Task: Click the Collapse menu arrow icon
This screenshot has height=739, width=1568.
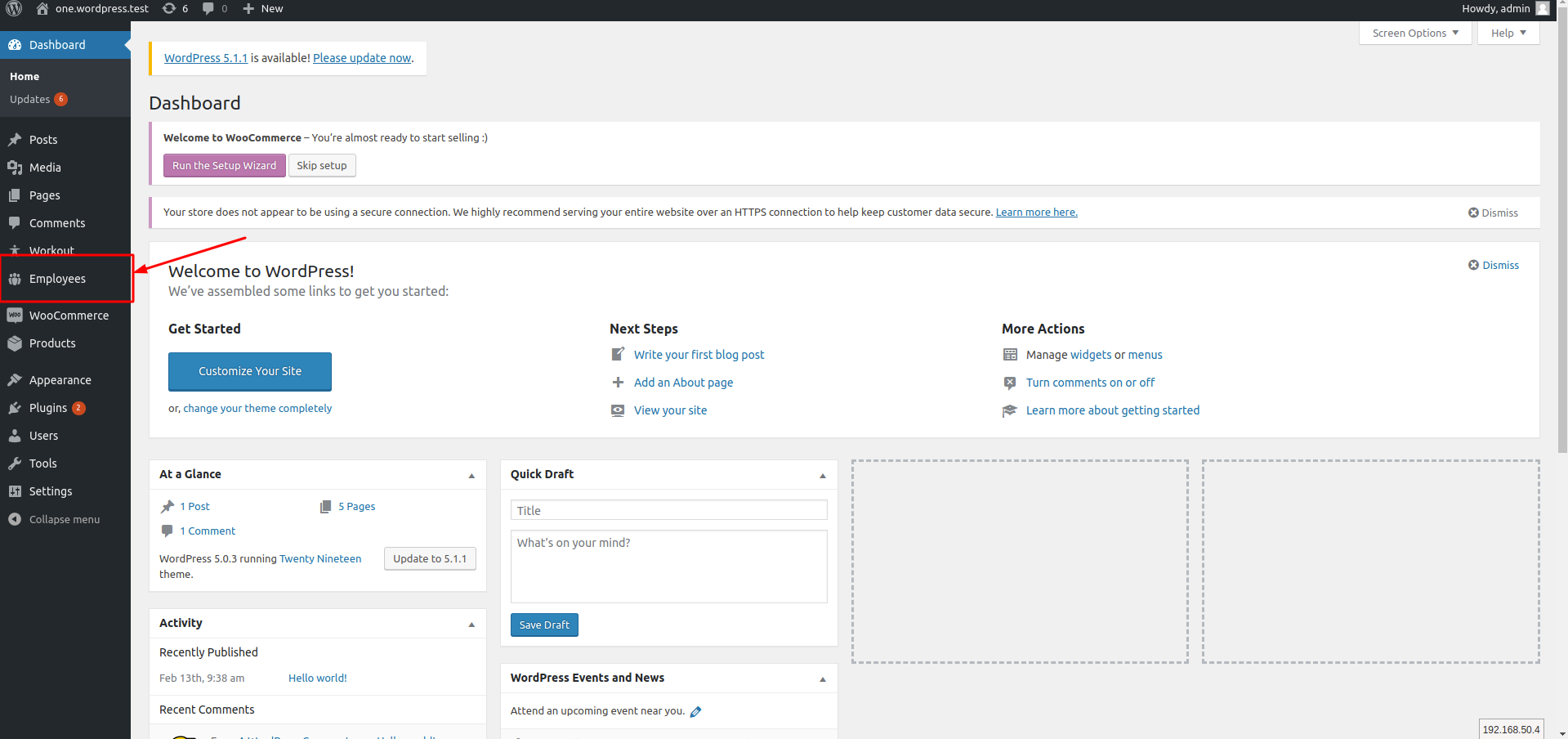Action: (x=15, y=519)
